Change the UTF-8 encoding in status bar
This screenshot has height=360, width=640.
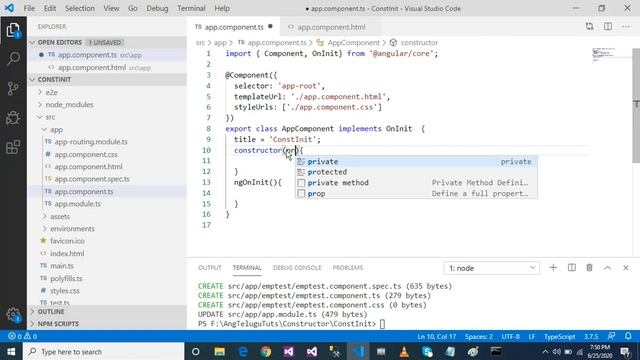(511, 337)
